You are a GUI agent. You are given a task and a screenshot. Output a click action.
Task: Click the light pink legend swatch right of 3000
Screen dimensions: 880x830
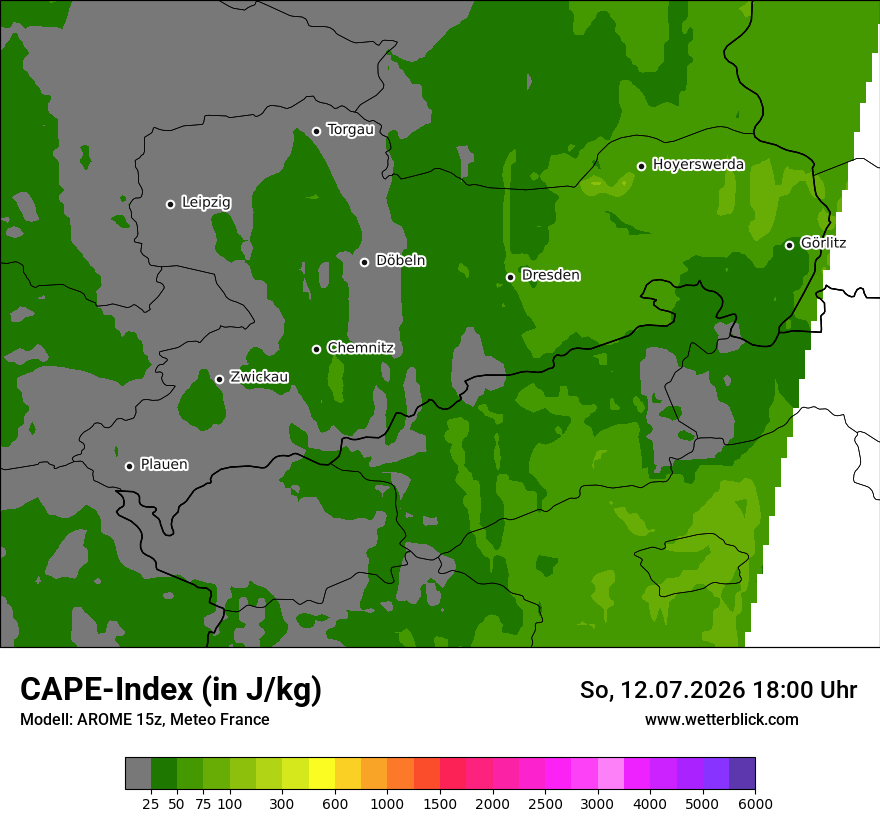pos(611,773)
